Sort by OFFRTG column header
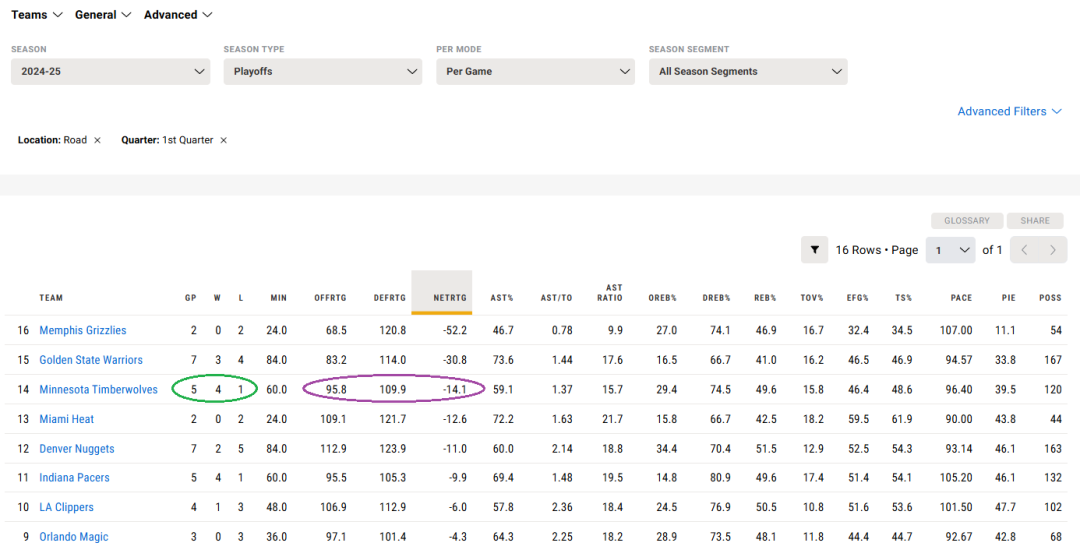 [x=331, y=298]
